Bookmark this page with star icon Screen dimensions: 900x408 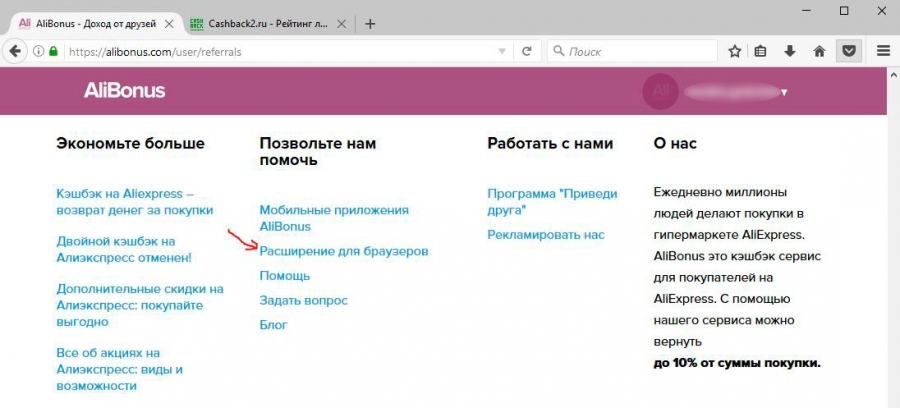[x=735, y=52]
